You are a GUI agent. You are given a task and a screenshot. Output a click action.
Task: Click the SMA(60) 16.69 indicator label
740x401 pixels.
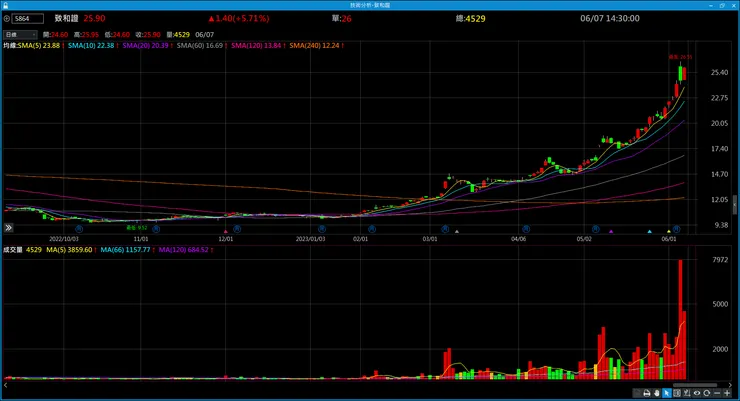point(200,45)
